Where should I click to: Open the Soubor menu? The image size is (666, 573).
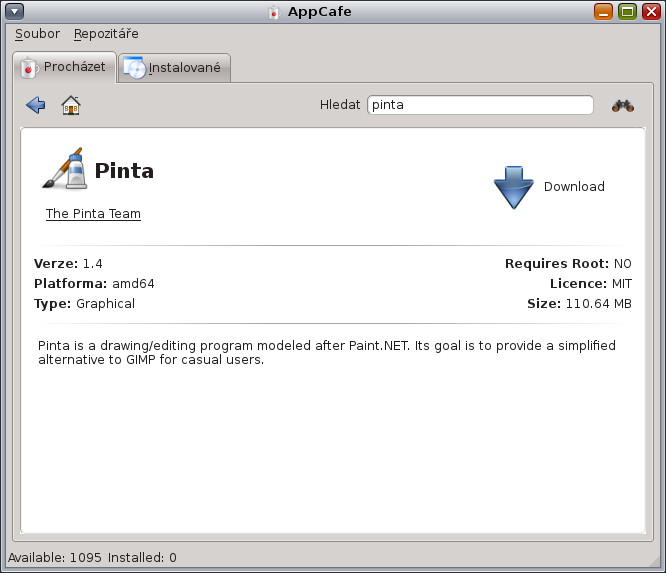[x=37, y=34]
